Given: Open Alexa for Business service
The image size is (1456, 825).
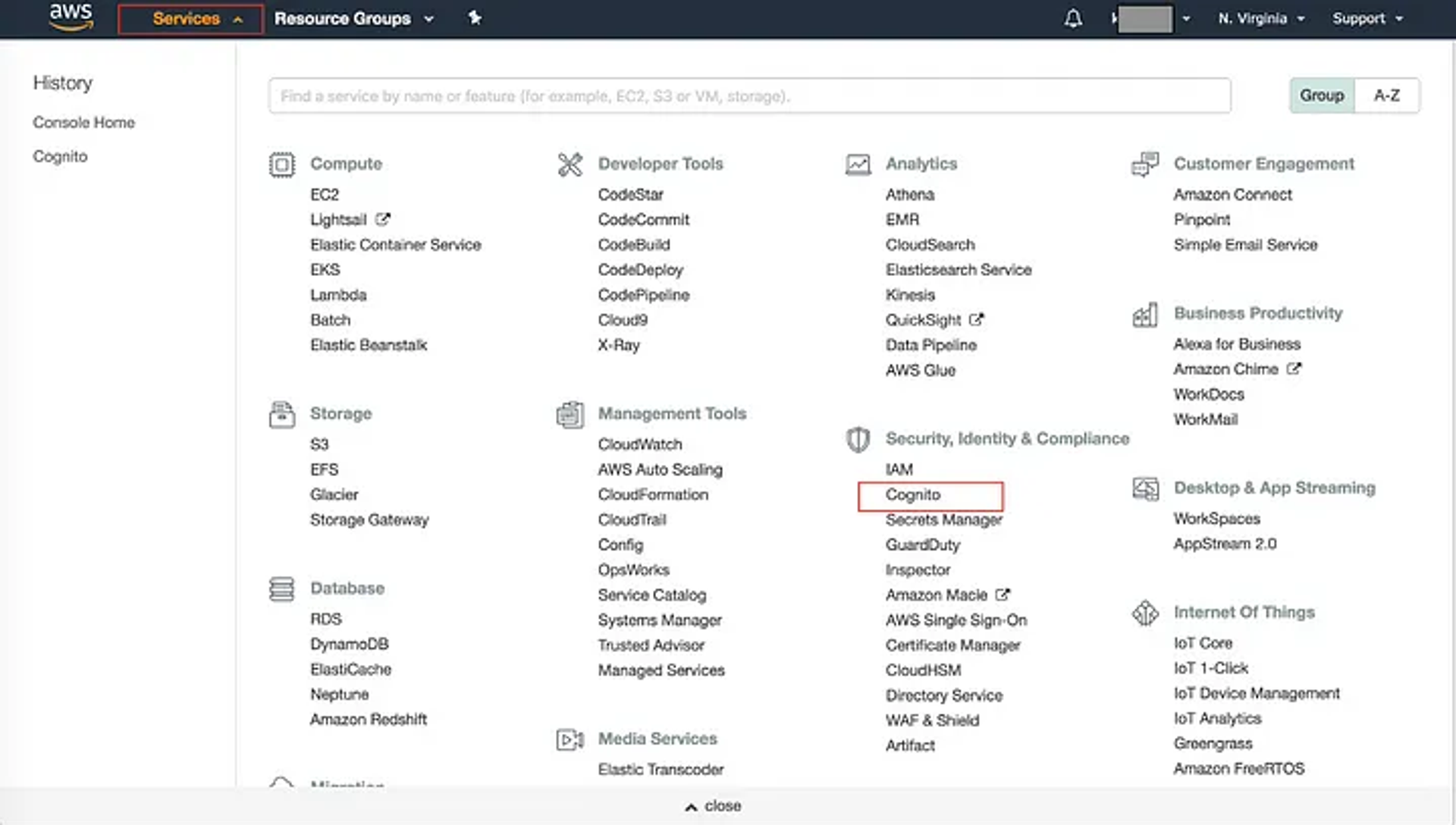Looking at the screenshot, I should pos(1238,344).
